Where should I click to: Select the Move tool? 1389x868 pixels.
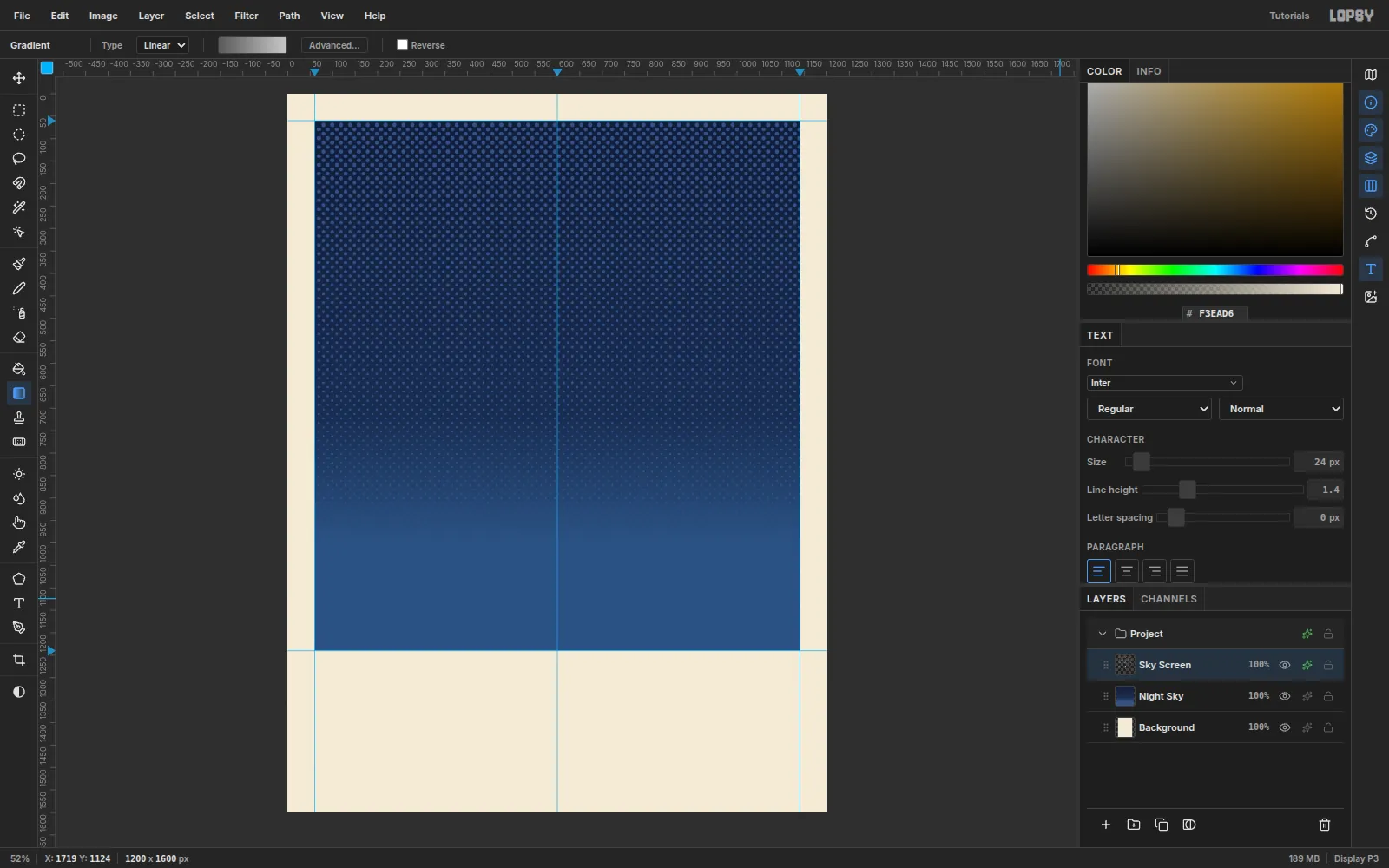pos(19,78)
